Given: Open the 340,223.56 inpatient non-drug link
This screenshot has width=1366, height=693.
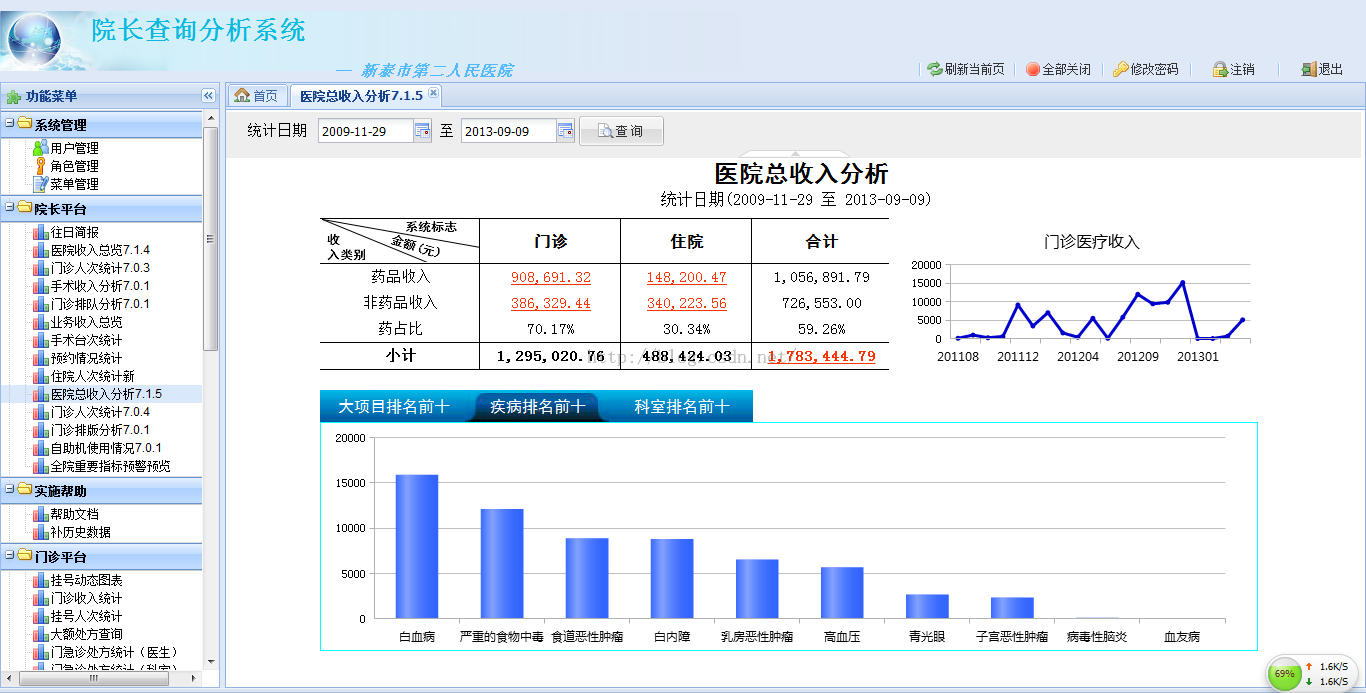Looking at the screenshot, I should pos(686,303).
